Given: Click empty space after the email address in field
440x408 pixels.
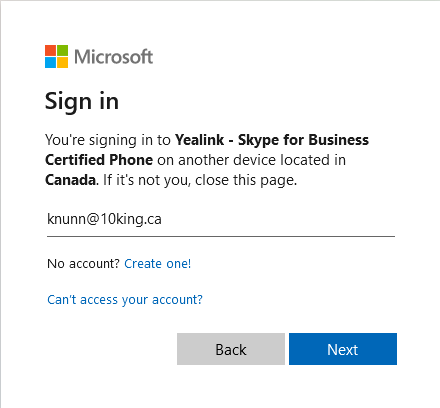Looking at the screenshot, I should tap(278, 219).
